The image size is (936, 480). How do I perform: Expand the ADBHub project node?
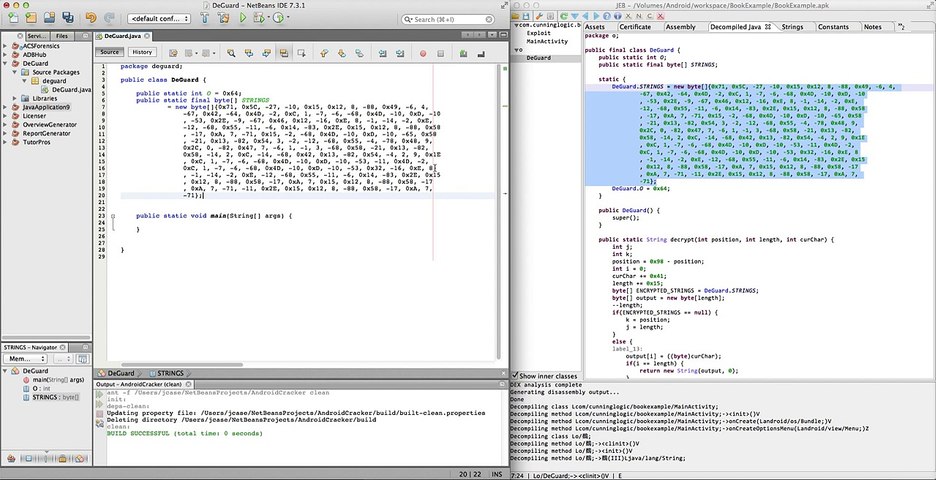[5, 54]
